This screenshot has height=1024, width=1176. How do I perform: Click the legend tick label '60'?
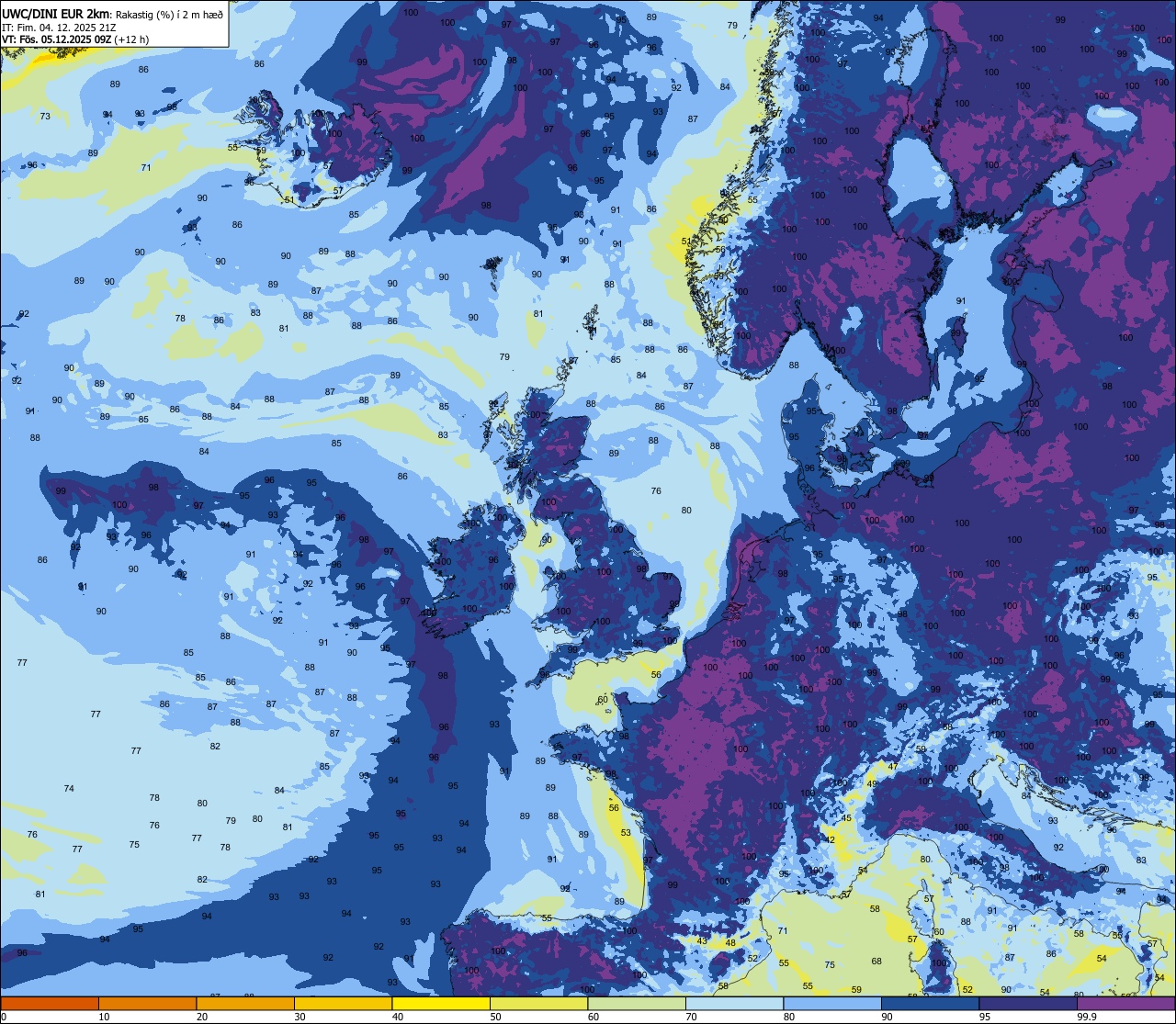coord(594,1017)
